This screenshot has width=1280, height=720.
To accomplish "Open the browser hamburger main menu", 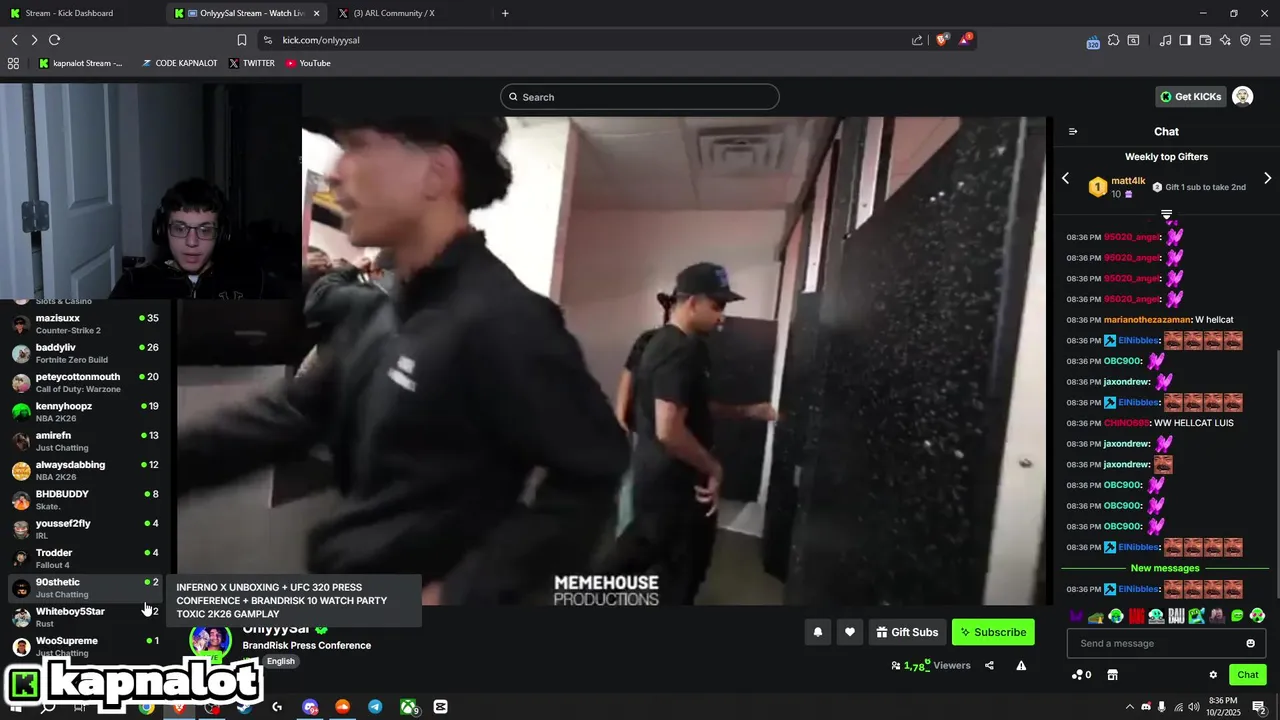I will [1265, 40].
